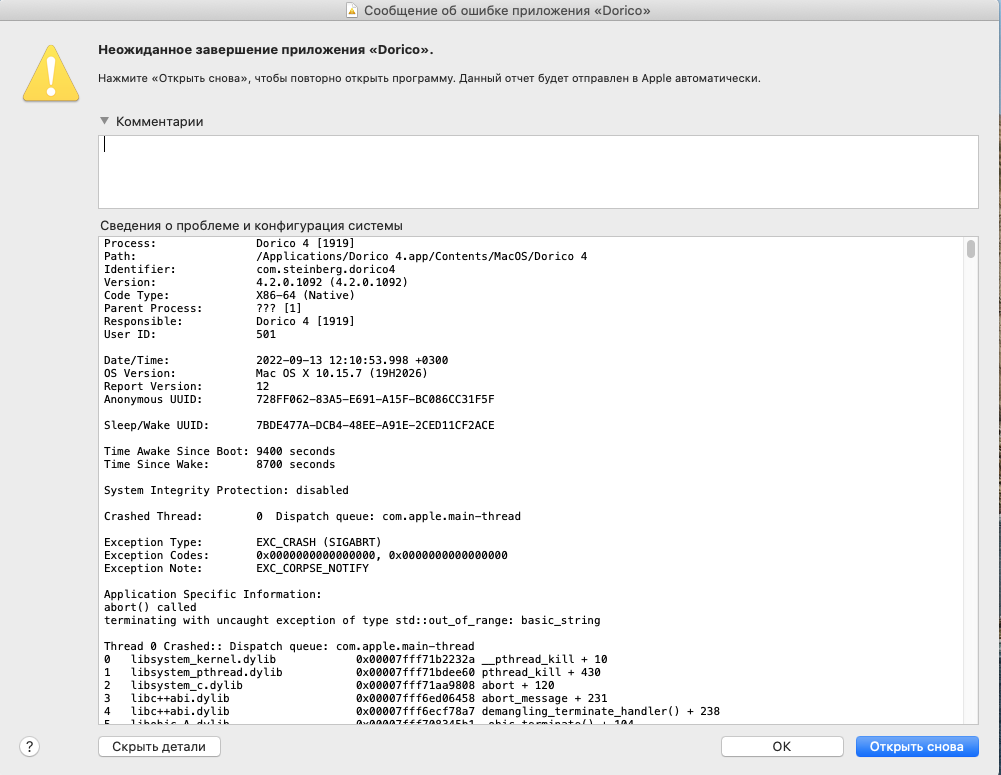Click the Exception Codes line

[306, 555]
